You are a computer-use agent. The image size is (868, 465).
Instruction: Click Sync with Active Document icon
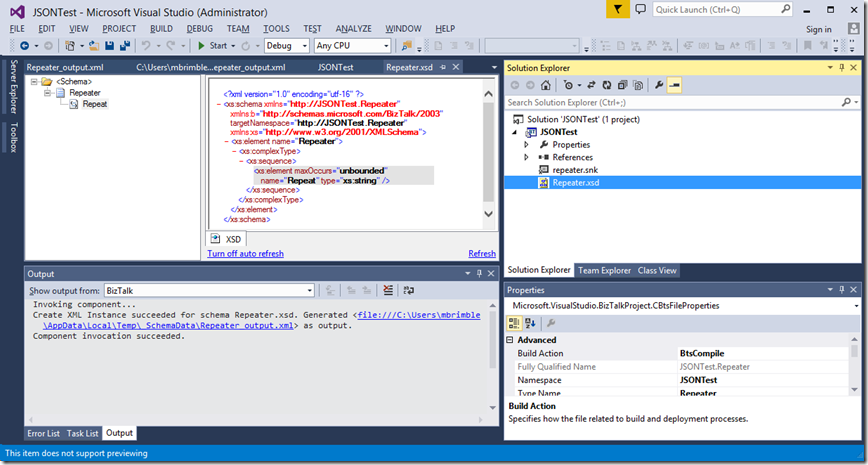click(x=591, y=85)
